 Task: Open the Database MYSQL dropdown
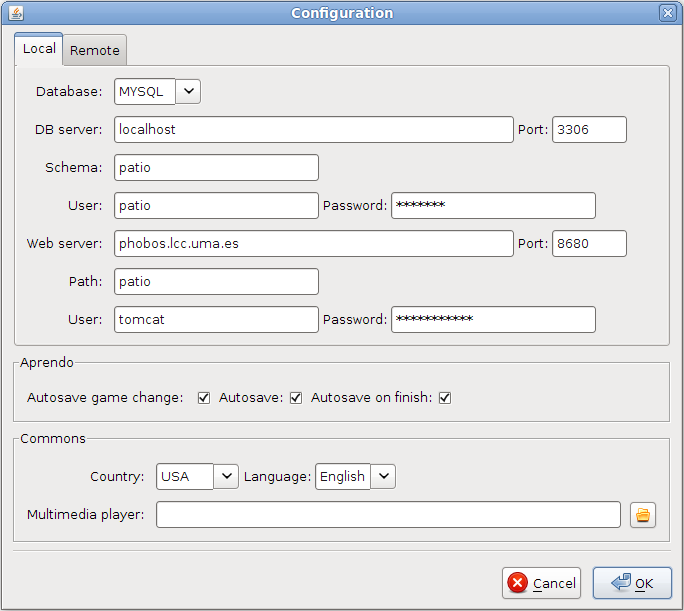188,92
